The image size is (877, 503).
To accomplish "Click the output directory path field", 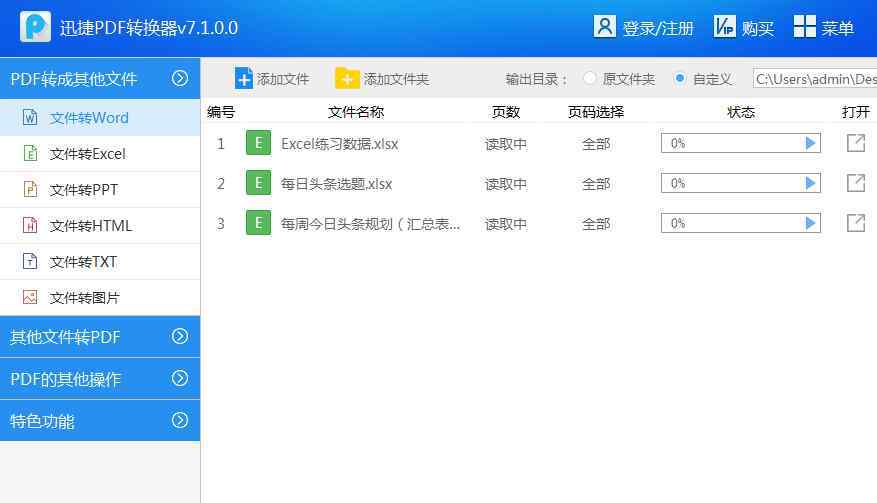I will click(815, 79).
